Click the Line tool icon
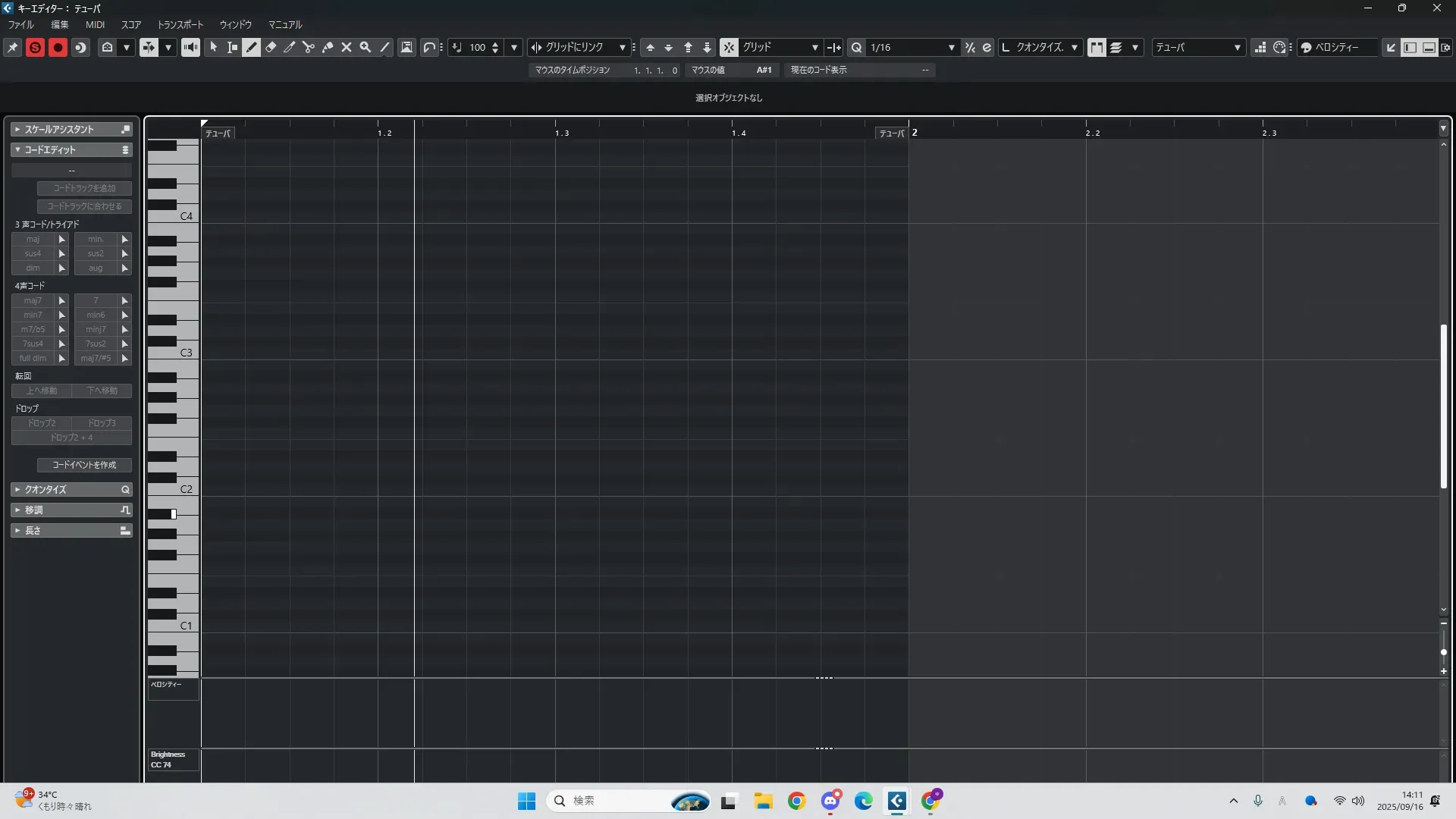The height and width of the screenshot is (819, 1456). click(x=384, y=47)
